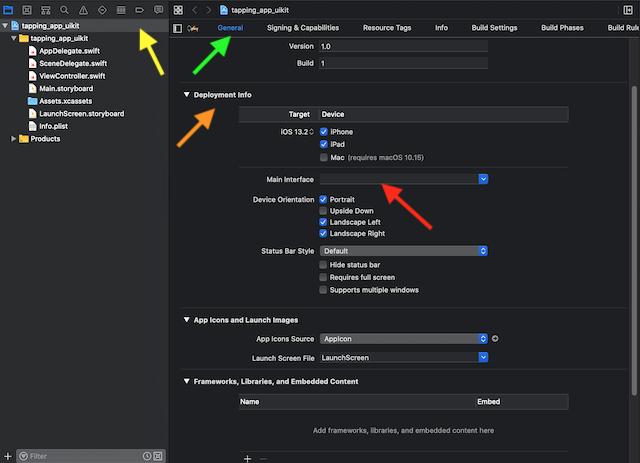Open the Symbol navigator
640x463 pixels.
tap(46, 10)
